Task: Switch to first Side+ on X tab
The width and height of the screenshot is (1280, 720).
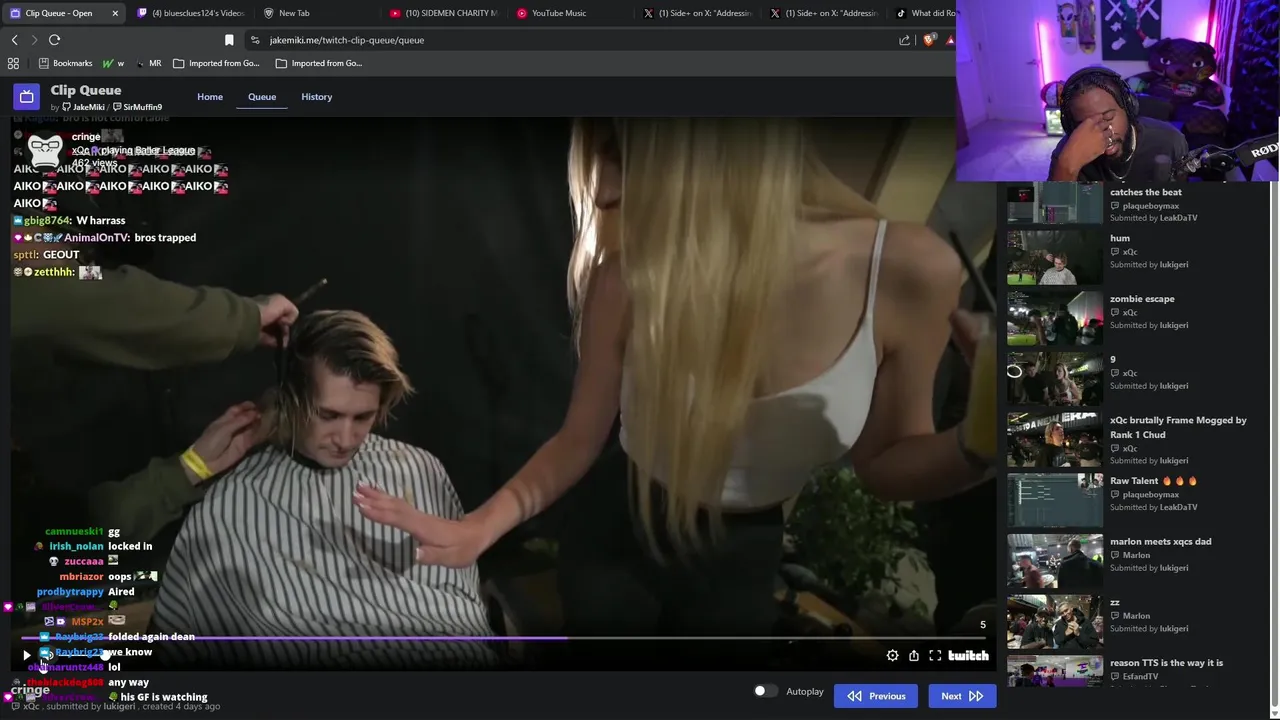Action: click(700, 13)
